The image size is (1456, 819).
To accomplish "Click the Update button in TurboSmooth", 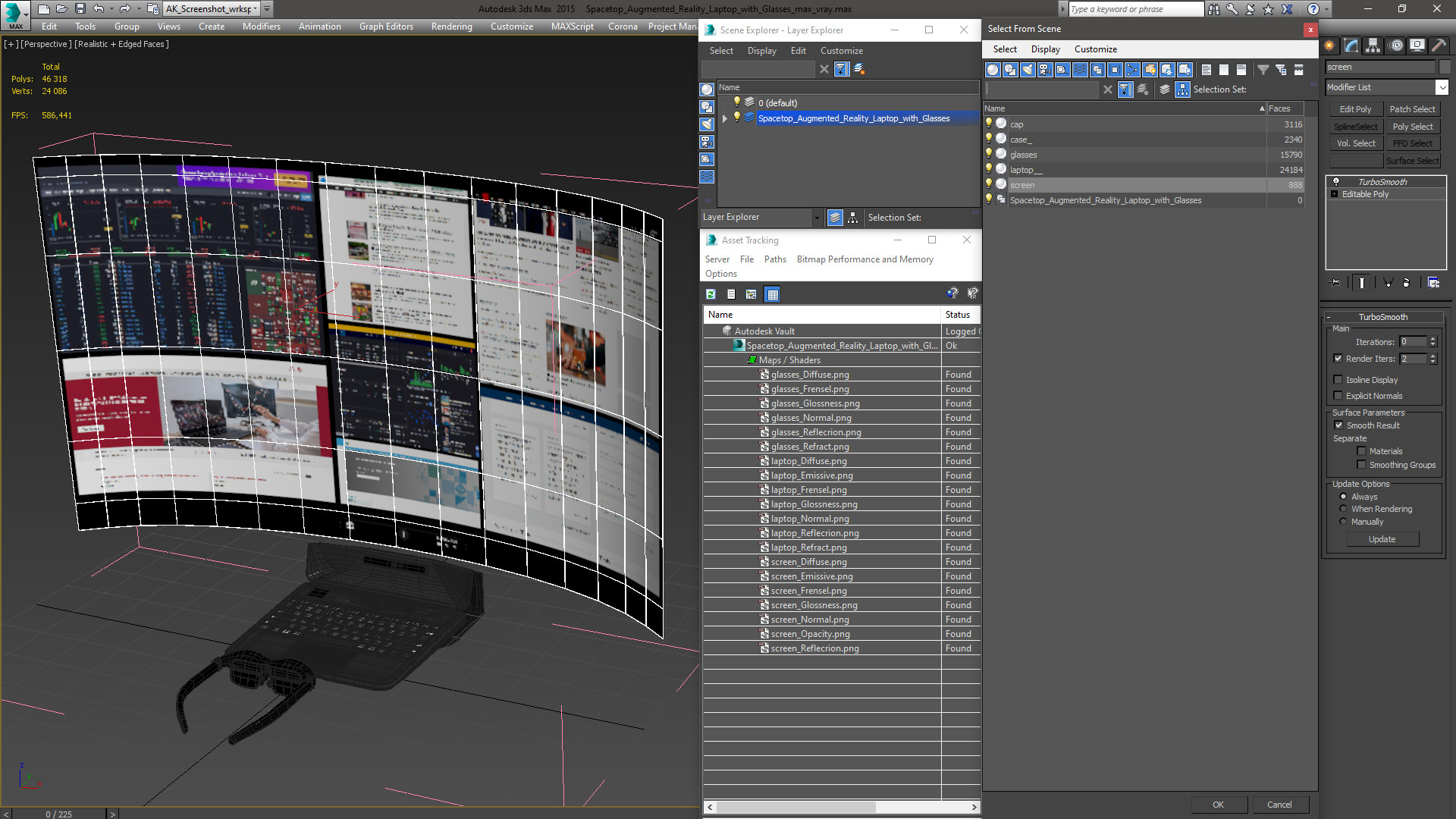I will 1382,539.
